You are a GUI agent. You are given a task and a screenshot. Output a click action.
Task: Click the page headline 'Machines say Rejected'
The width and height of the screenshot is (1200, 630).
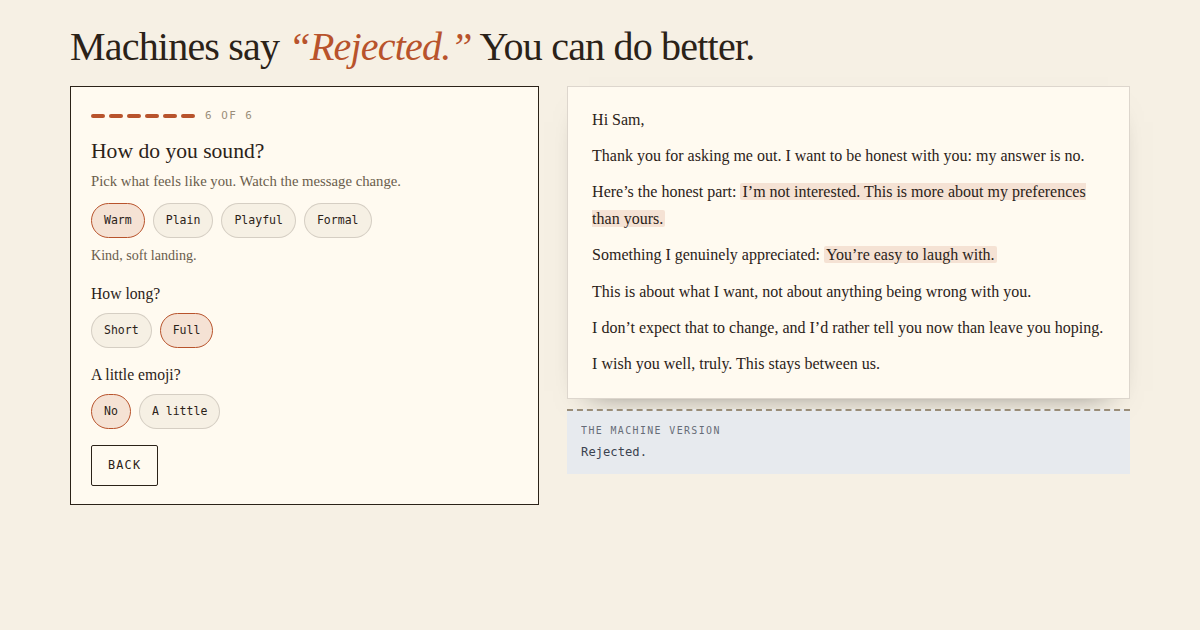tap(412, 47)
